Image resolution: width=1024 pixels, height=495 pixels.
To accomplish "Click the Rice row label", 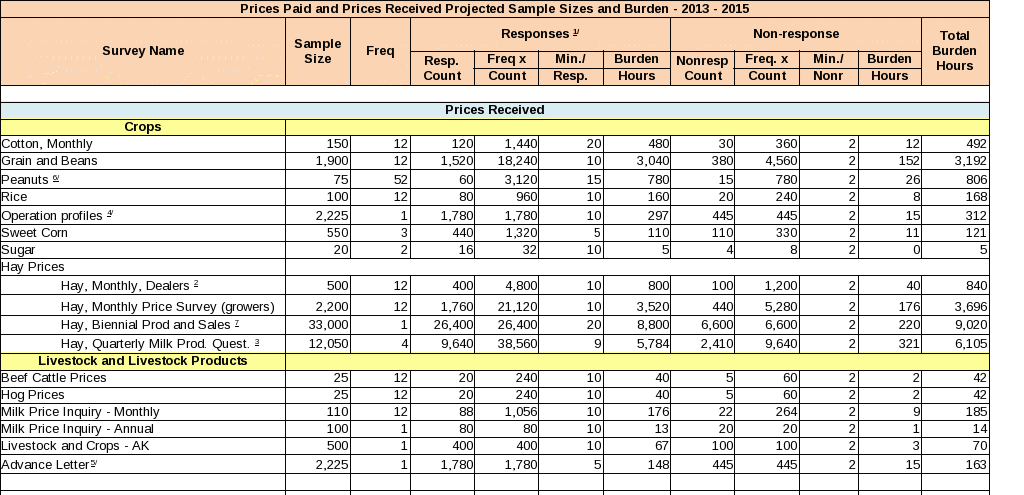I will click(14, 197).
